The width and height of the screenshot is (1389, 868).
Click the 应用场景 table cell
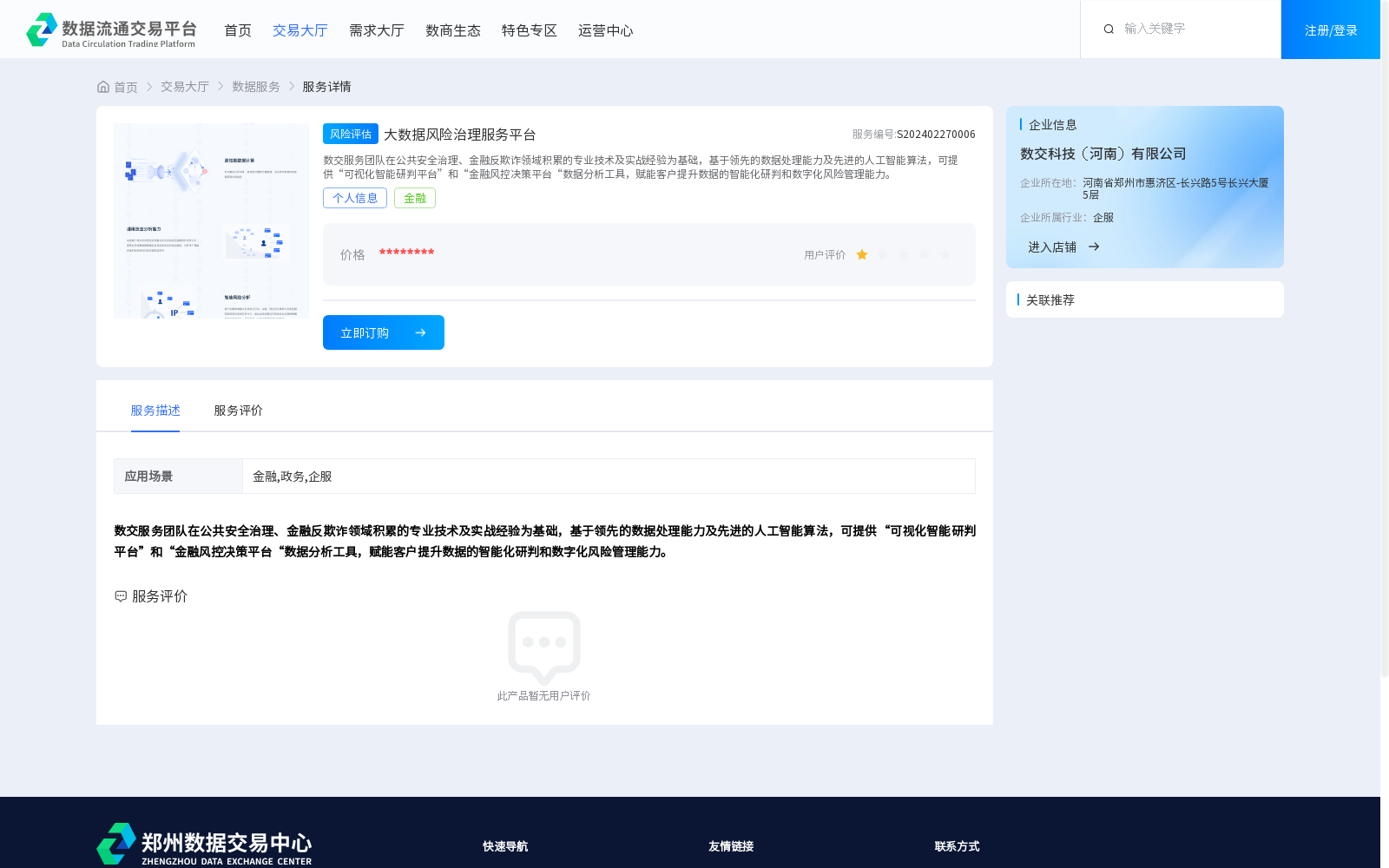coord(178,476)
